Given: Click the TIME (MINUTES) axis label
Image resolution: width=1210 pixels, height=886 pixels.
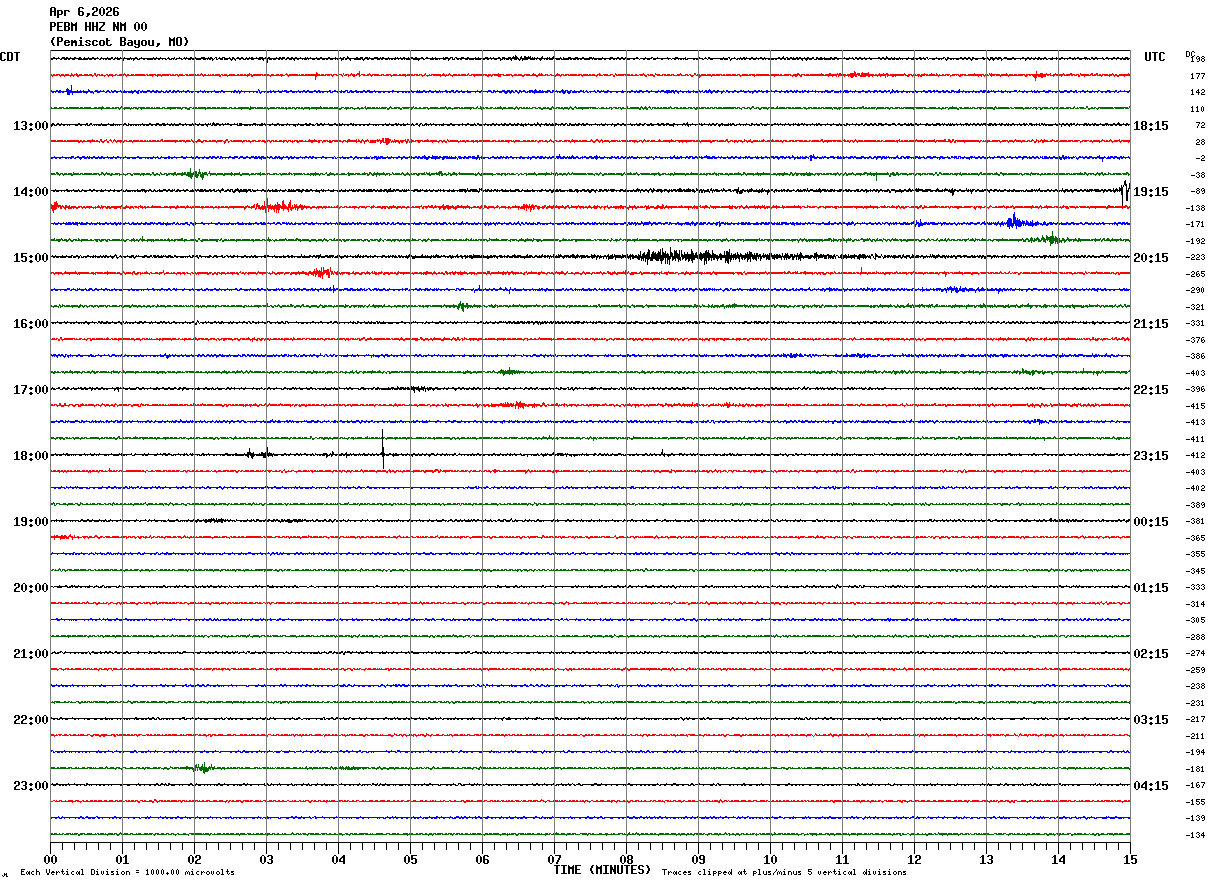Looking at the screenshot, I should click(x=602, y=870).
